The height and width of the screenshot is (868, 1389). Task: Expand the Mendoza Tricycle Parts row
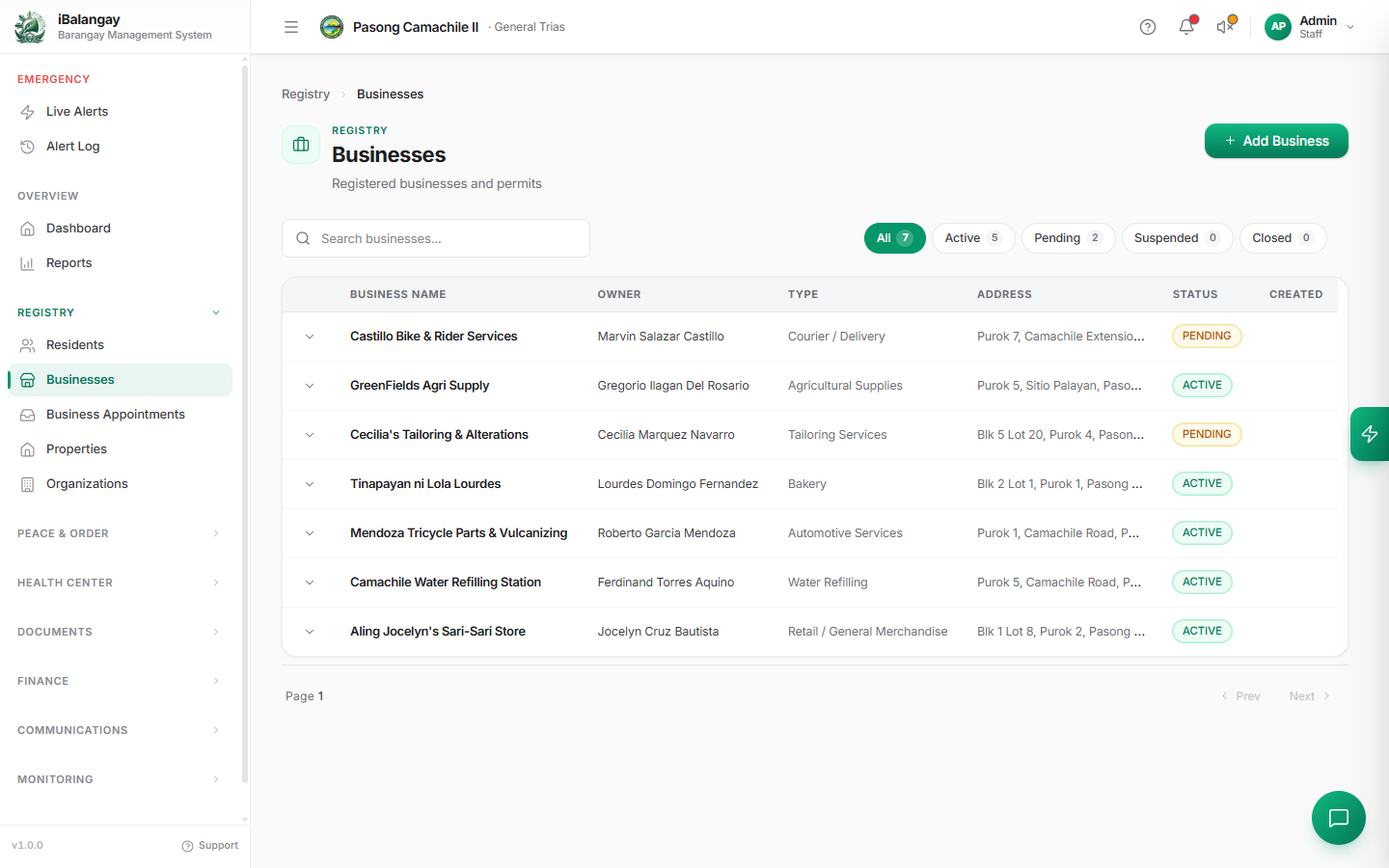point(310,533)
